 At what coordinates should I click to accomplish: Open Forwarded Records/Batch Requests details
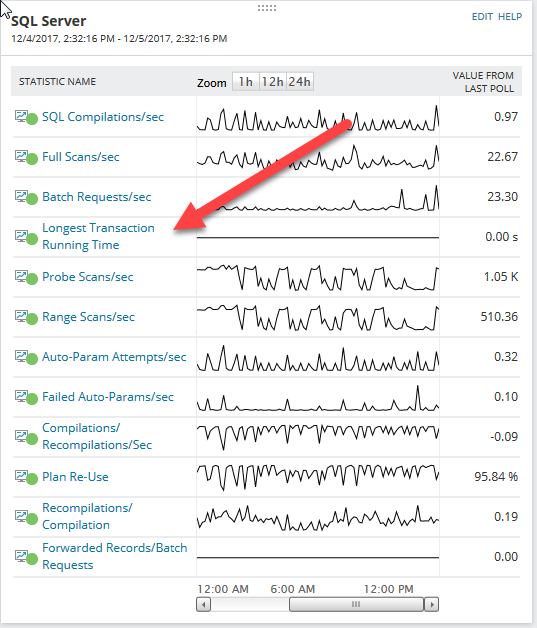tap(115, 556)
